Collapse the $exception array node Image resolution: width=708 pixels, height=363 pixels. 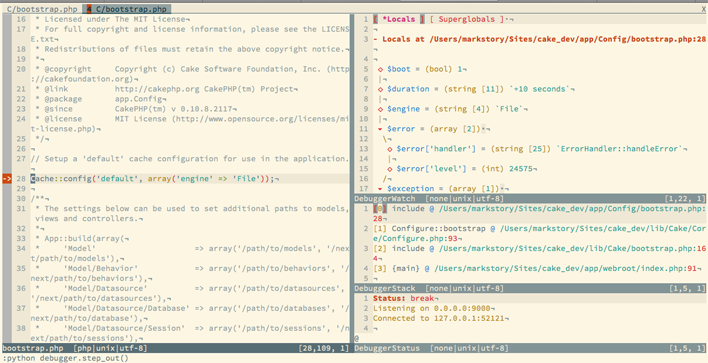[x=380, y=188]
